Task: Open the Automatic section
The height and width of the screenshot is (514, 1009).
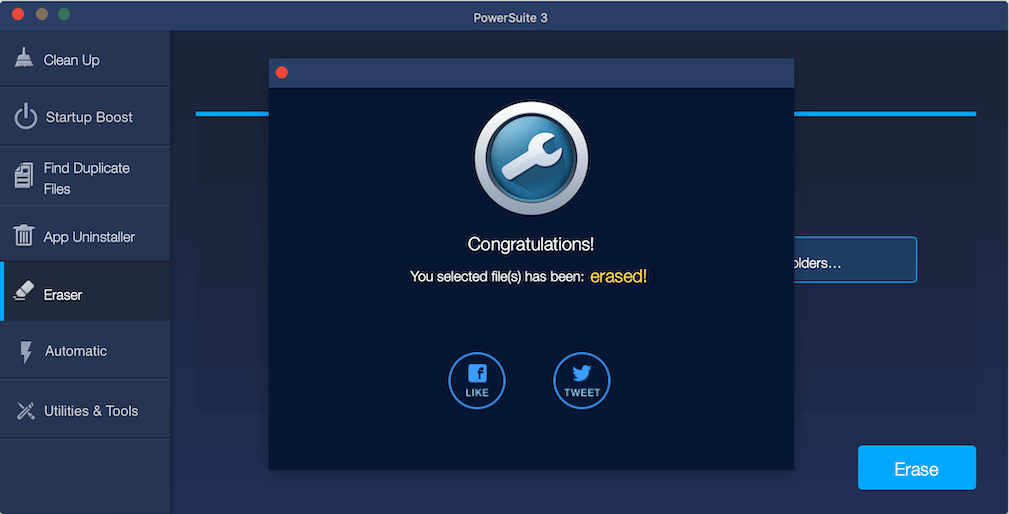Action: point(85,351)
